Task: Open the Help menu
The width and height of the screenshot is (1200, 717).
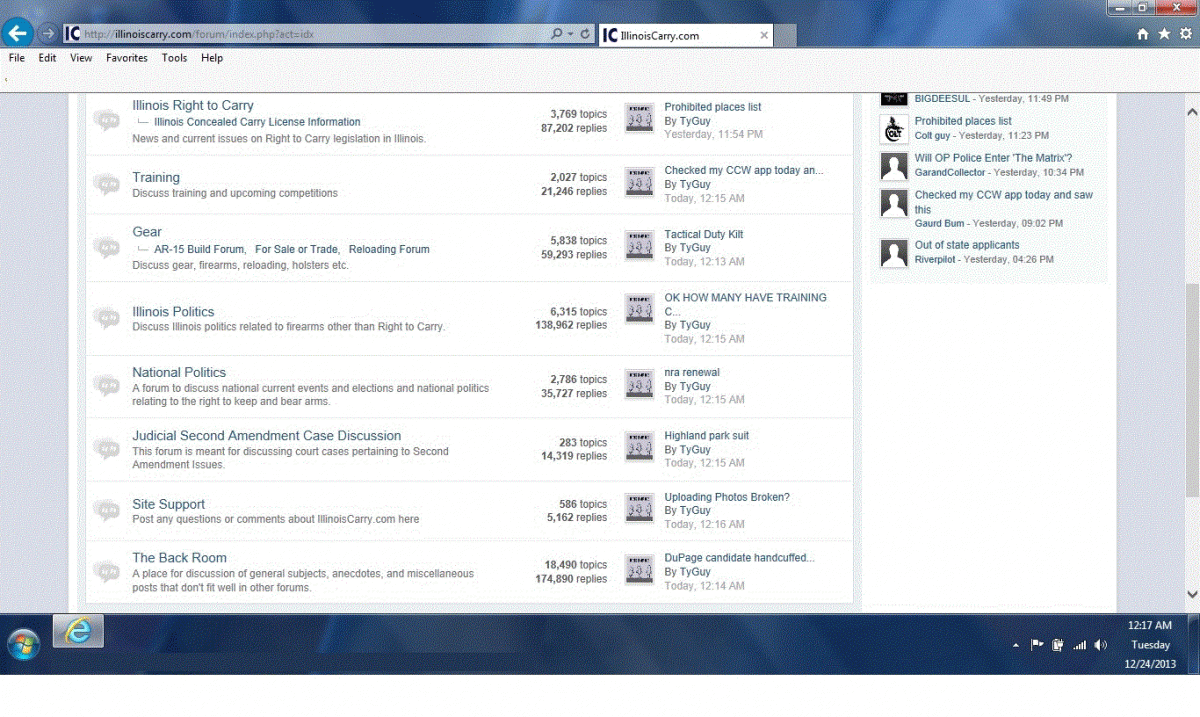Action: click(x=212, y=58)
